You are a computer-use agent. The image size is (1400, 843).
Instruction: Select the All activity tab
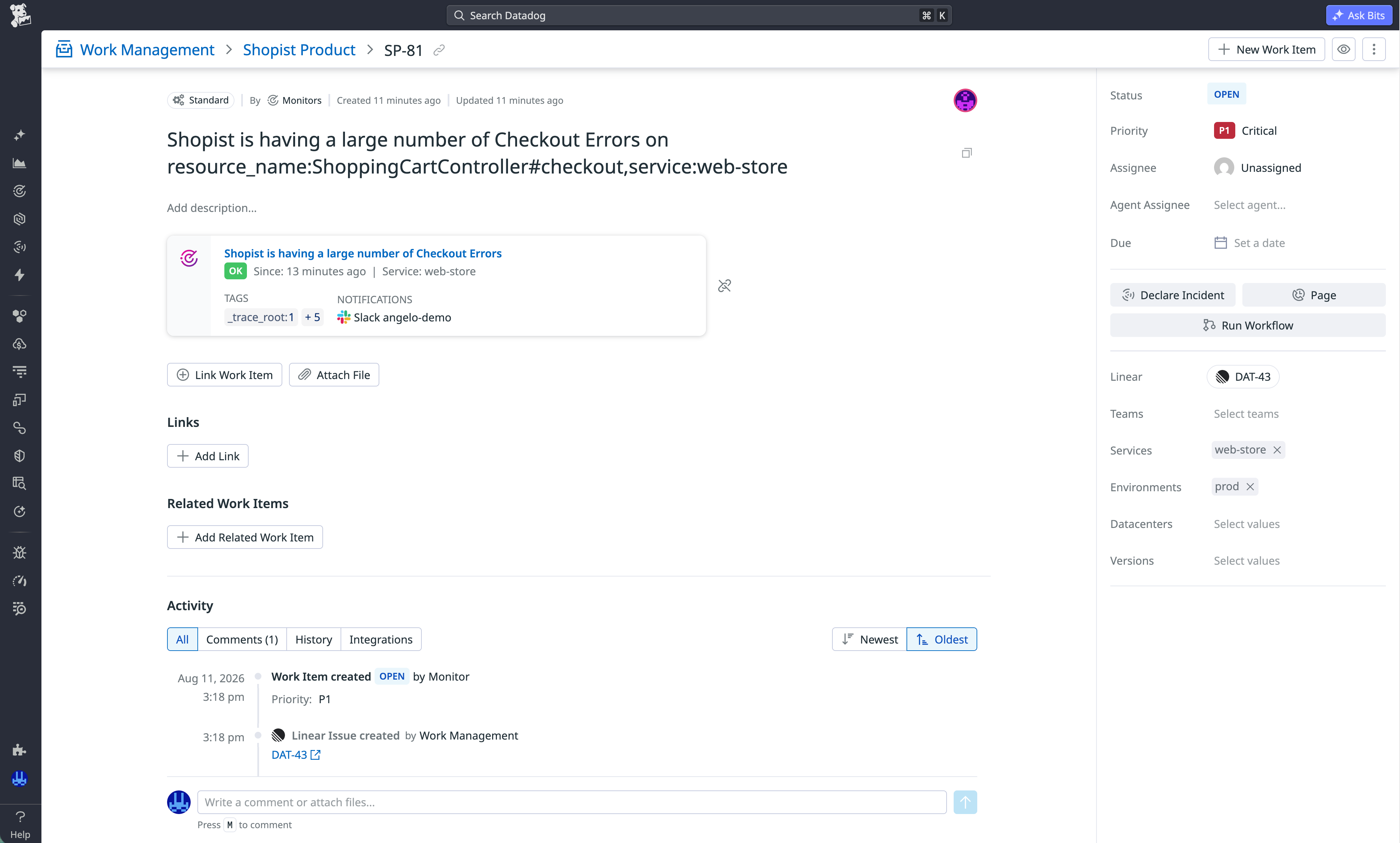tap(182, 639)
